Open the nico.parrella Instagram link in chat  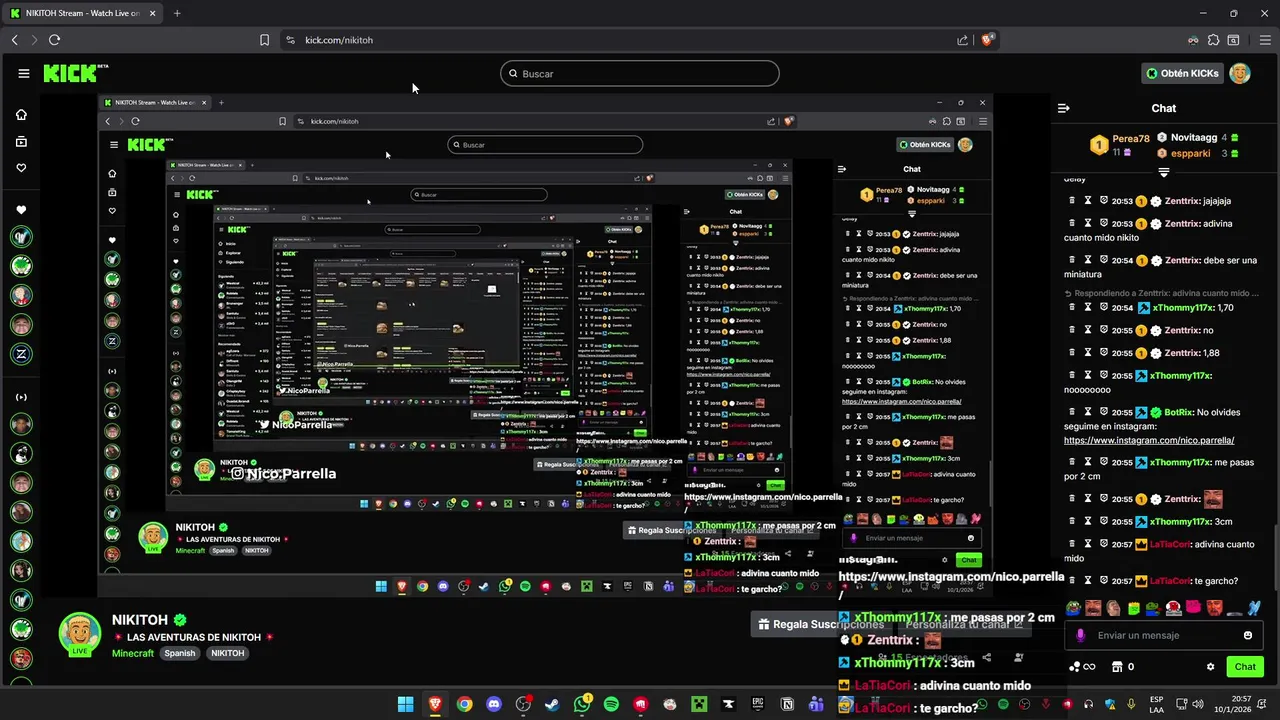pyautogui.click(x=1149, y=440)
